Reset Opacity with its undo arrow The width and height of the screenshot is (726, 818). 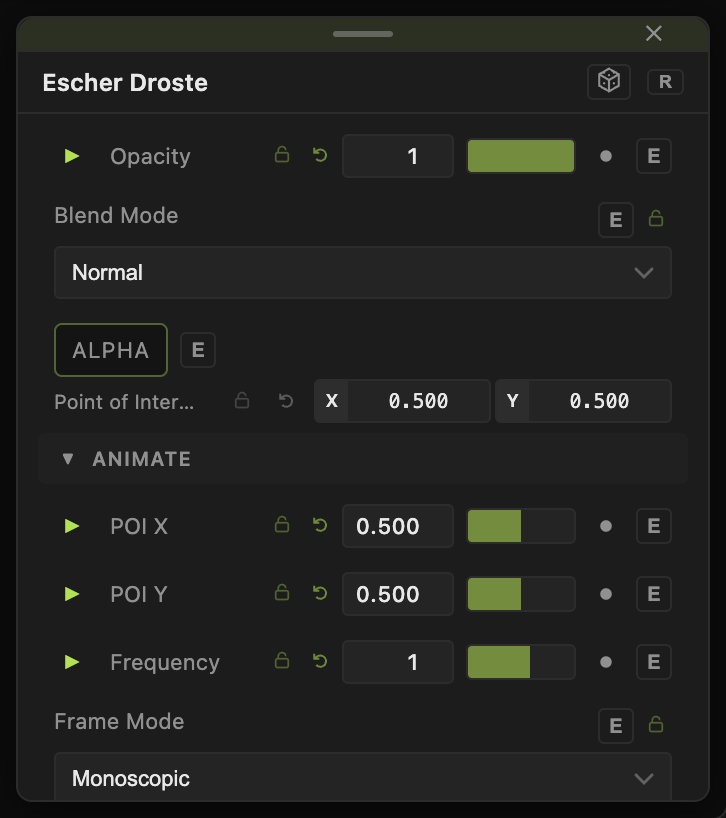point(320,155)
